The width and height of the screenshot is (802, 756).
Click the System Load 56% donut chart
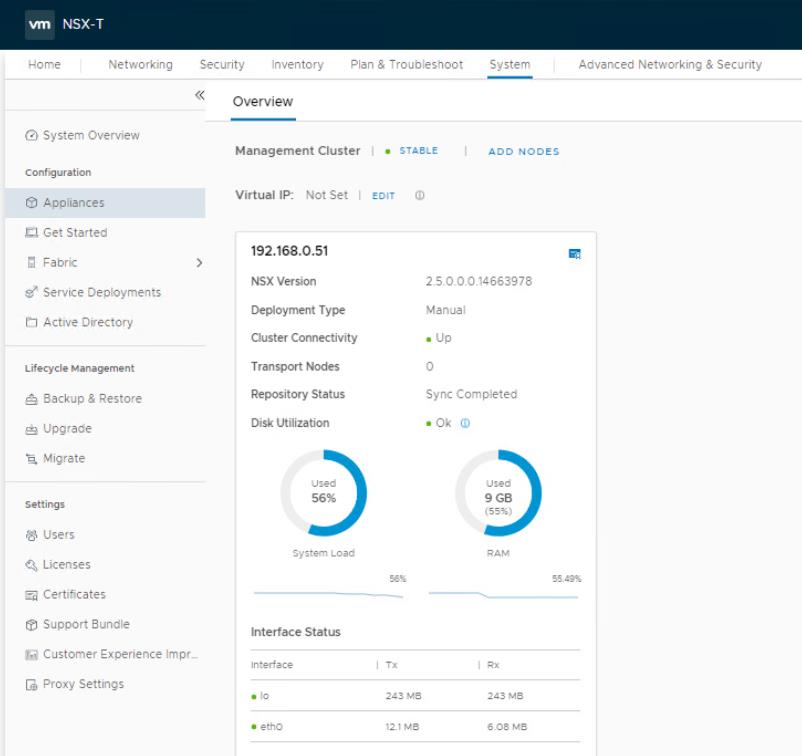pyautogui.click(x=324, y=493)
